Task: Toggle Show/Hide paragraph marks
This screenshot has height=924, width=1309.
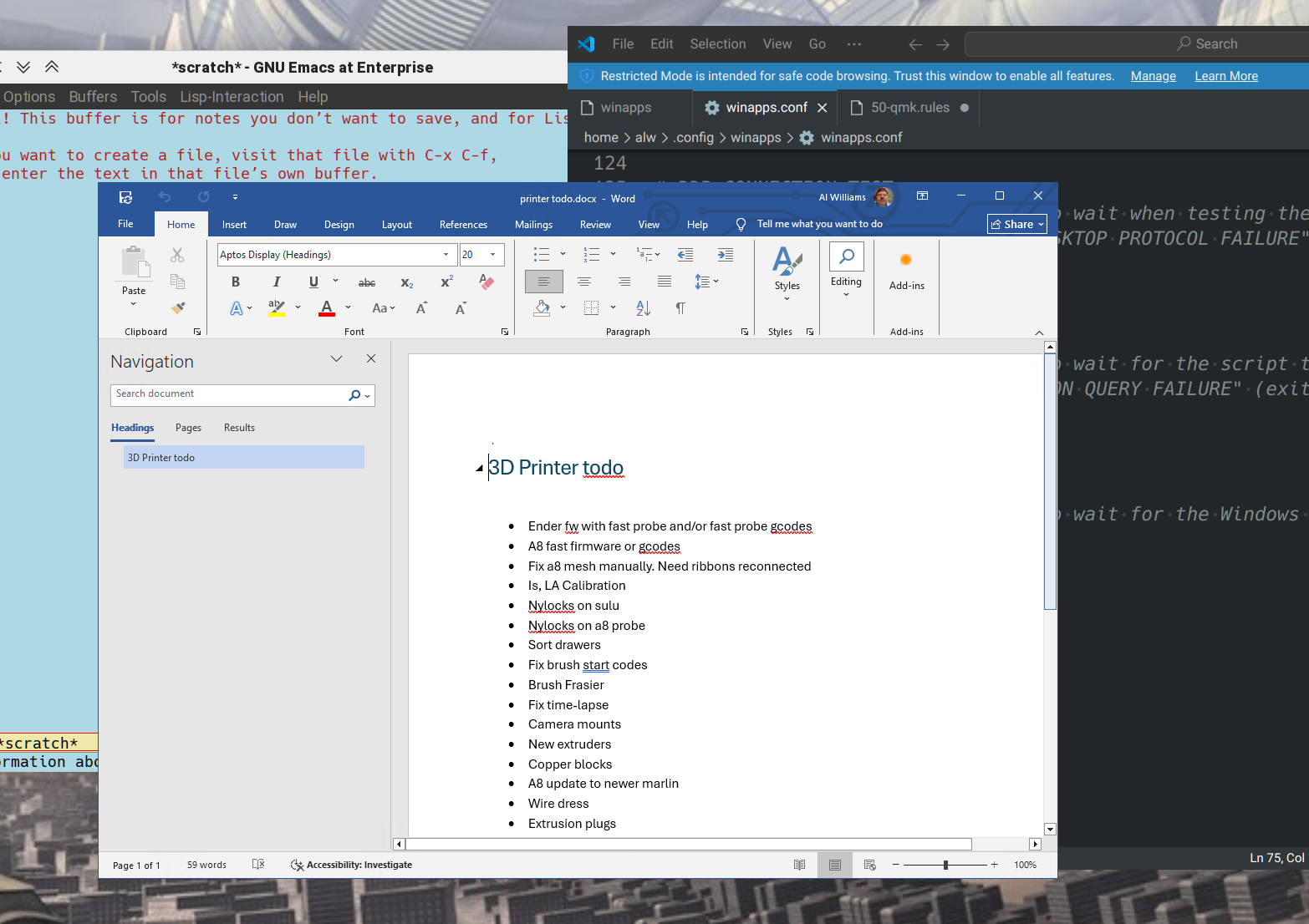Action: [680, 308]
